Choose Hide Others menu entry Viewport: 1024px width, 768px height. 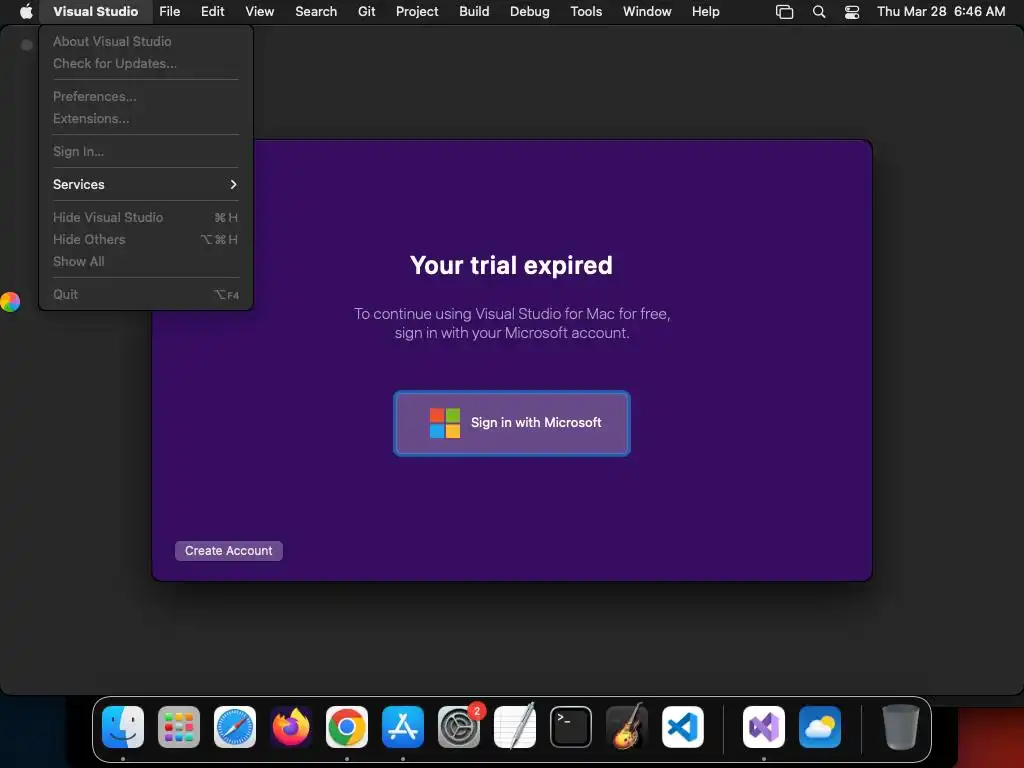point(145,239)
